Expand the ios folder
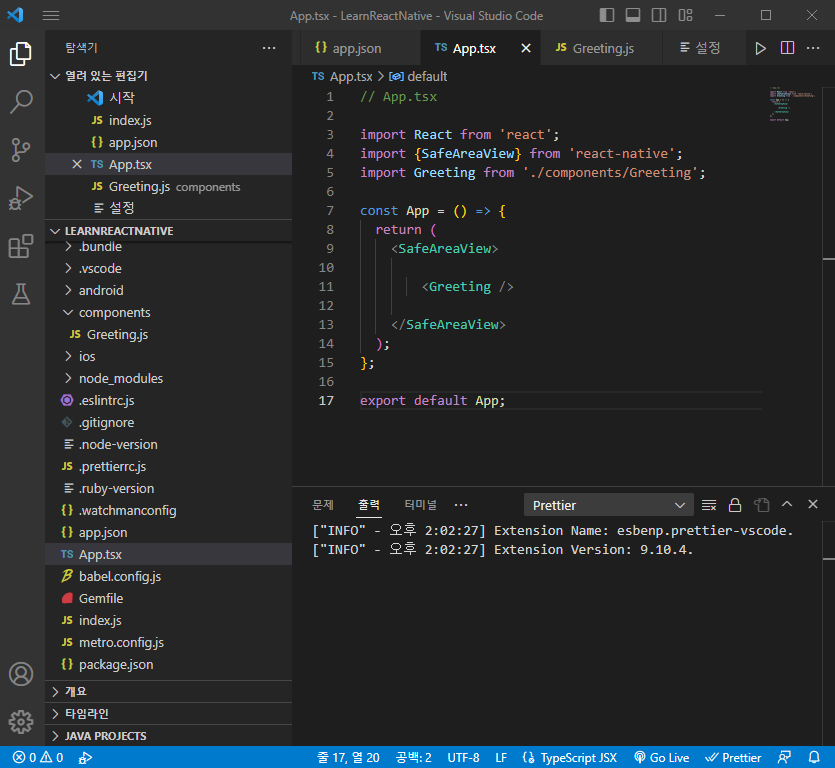835x768 pixels. pos(168,356)
